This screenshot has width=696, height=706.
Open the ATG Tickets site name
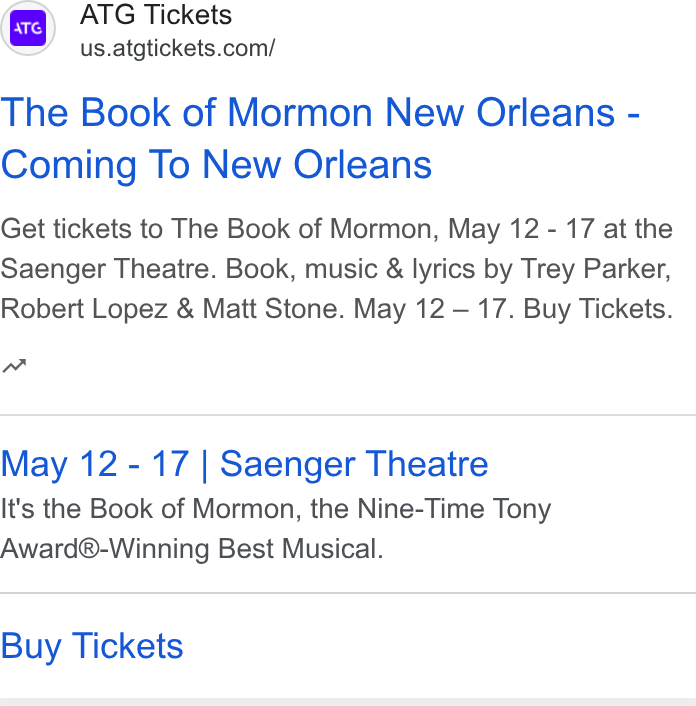click(156, 14)
